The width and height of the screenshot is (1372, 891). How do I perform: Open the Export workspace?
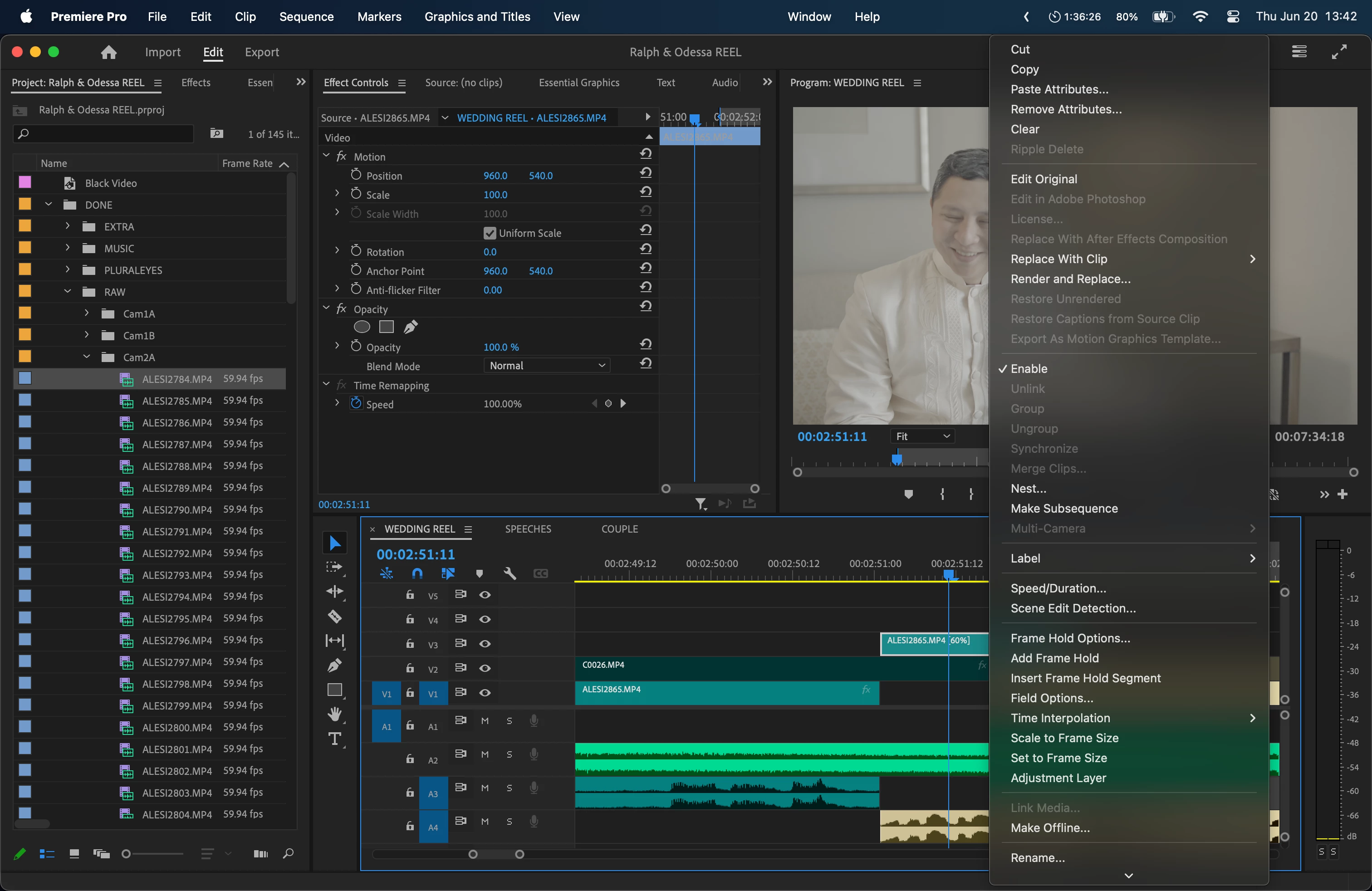[x=262, y=52]
